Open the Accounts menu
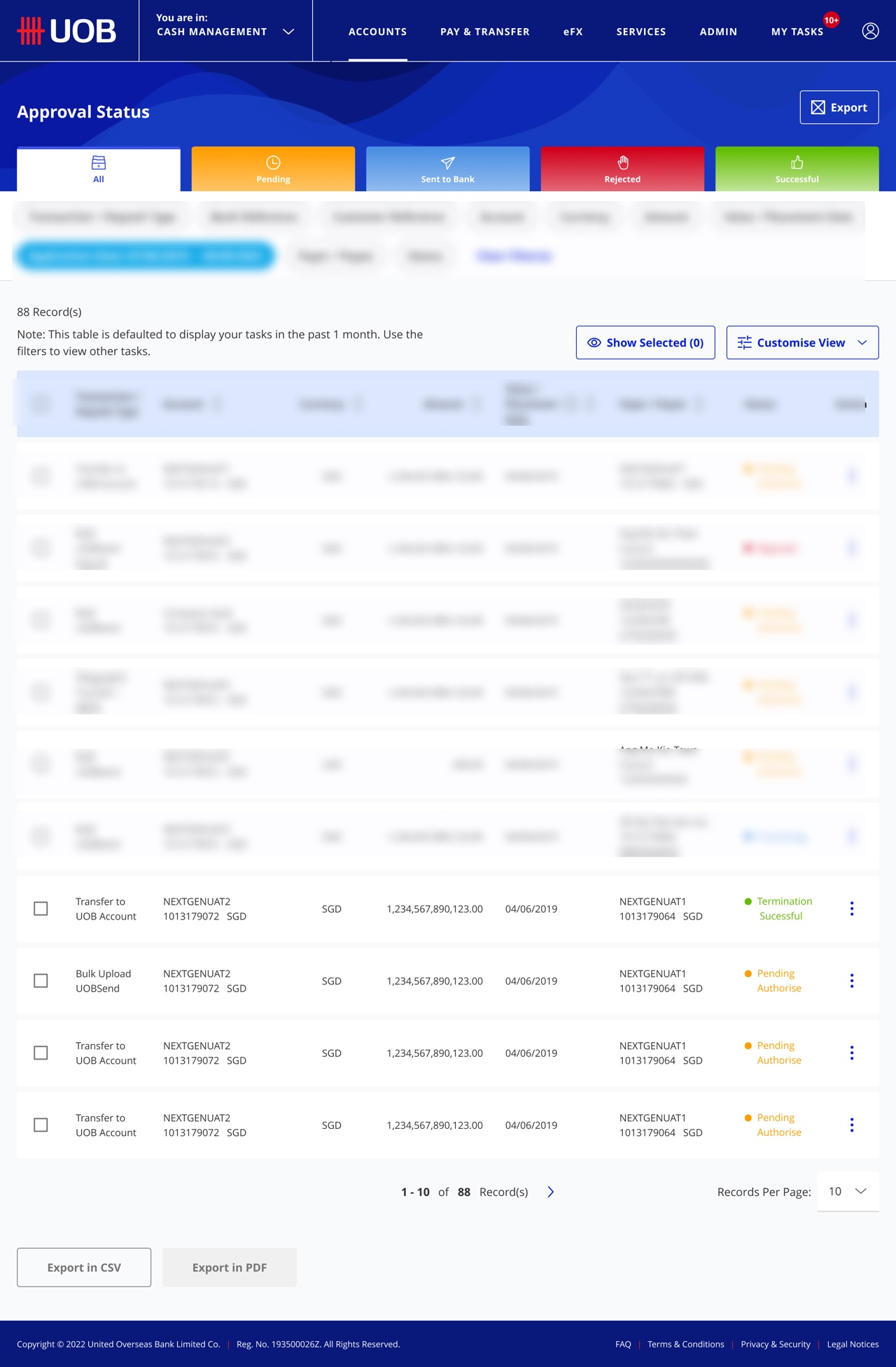This screenshot has width=896, height=1367. (x=377, y=32)
